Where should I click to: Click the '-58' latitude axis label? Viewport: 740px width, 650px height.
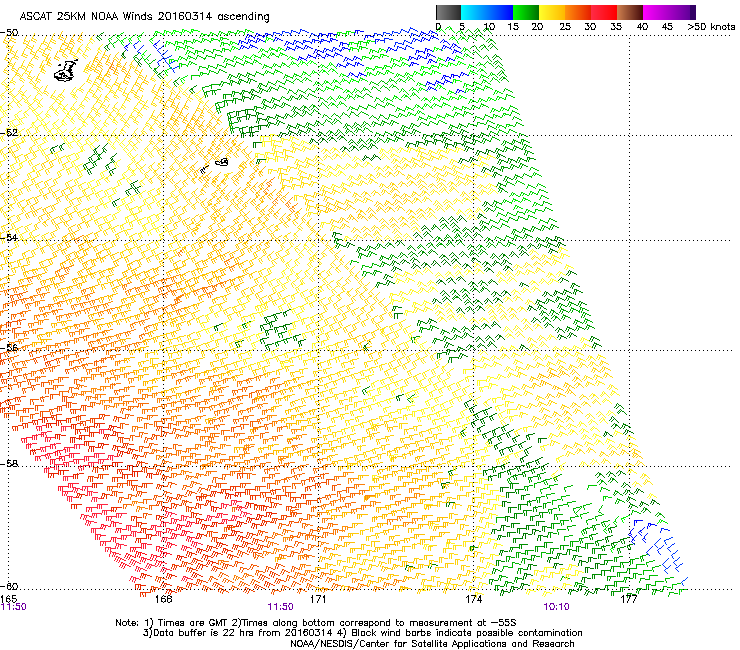point(9,464)
